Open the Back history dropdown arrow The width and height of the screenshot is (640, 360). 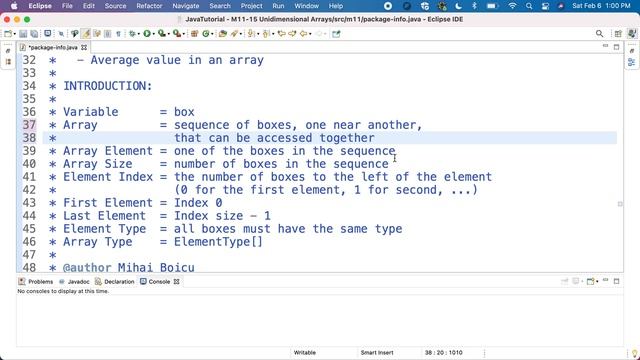[x=310, y=34]
